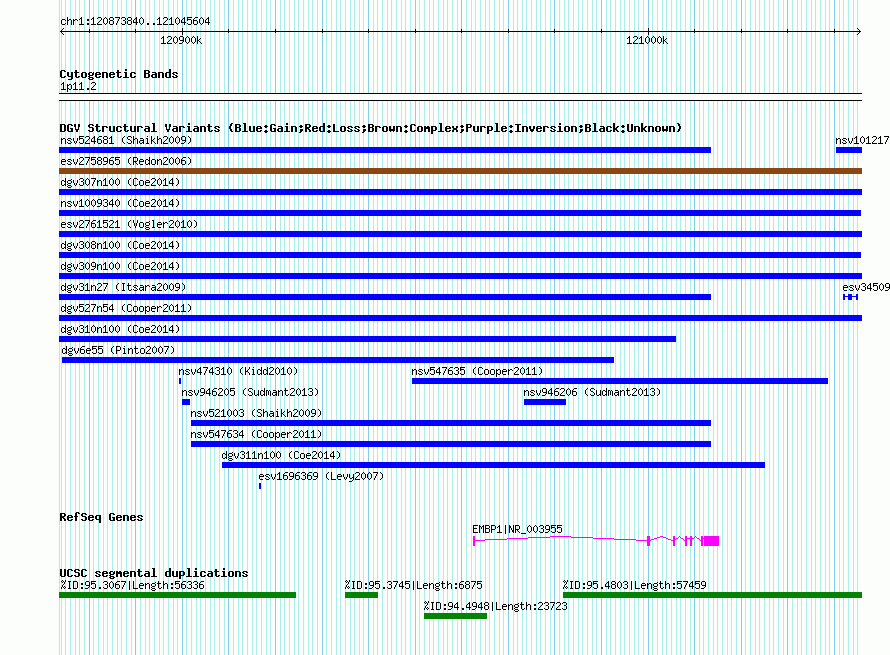Open the nsv521003 (Shaikh2009) variant bar
This screenshot has height=655, width=890.
pos(451,423)
